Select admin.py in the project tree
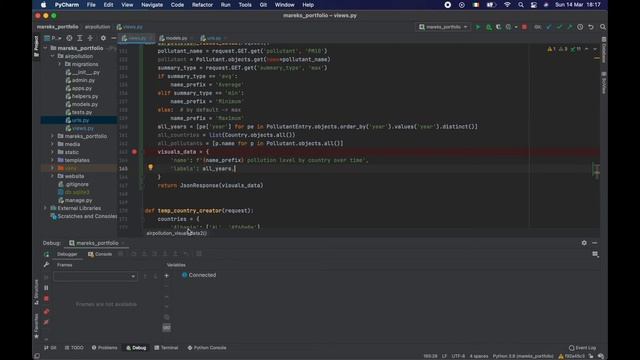This screenshot has height=360, width=640. (x=83, y=80)
